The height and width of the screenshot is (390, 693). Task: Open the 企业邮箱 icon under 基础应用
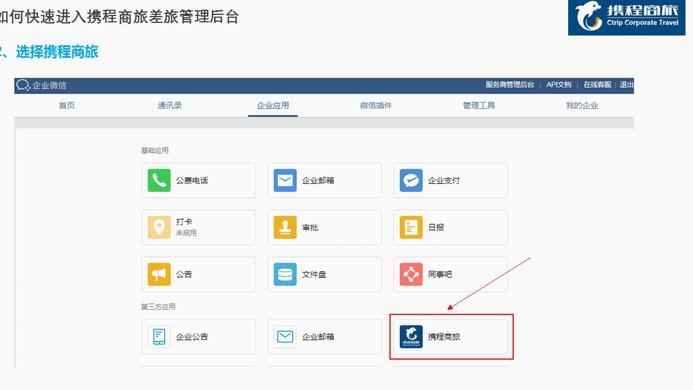point(285,180)
